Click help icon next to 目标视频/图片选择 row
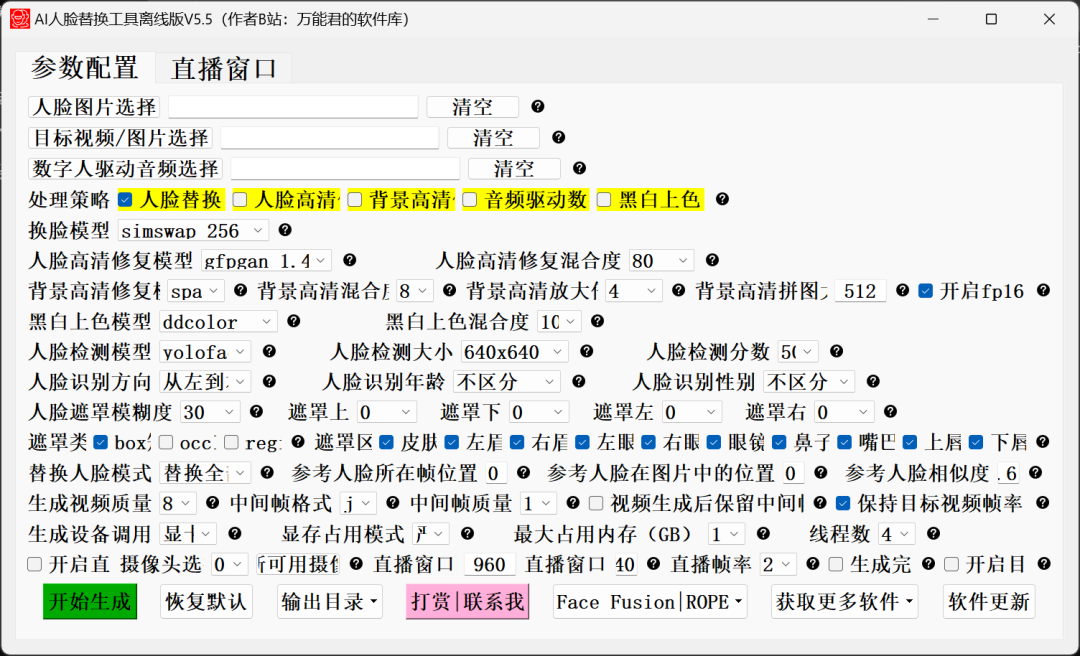Image resolution: width=1080 pixels, height=656 pixels. click(x=559, y=137)
